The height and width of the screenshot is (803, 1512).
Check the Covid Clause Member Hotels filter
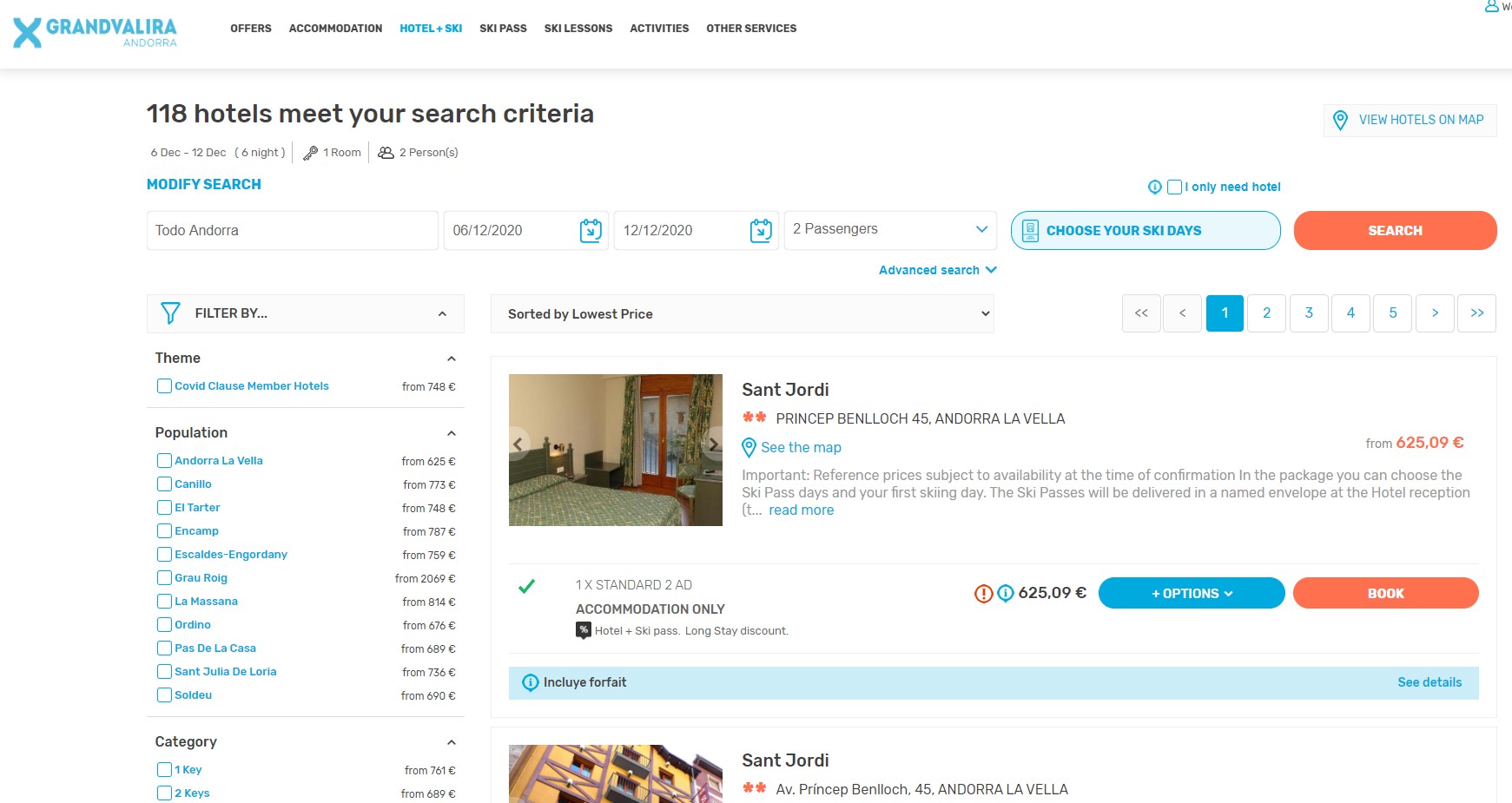(164, 386)
